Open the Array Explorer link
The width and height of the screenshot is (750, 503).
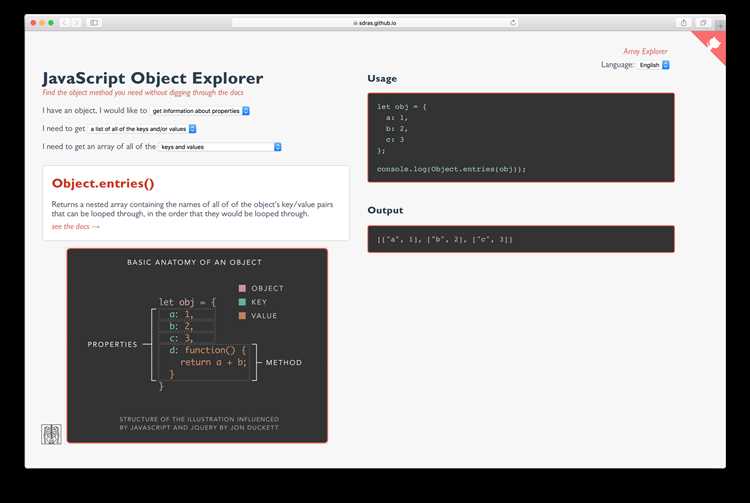coord(645,51)
